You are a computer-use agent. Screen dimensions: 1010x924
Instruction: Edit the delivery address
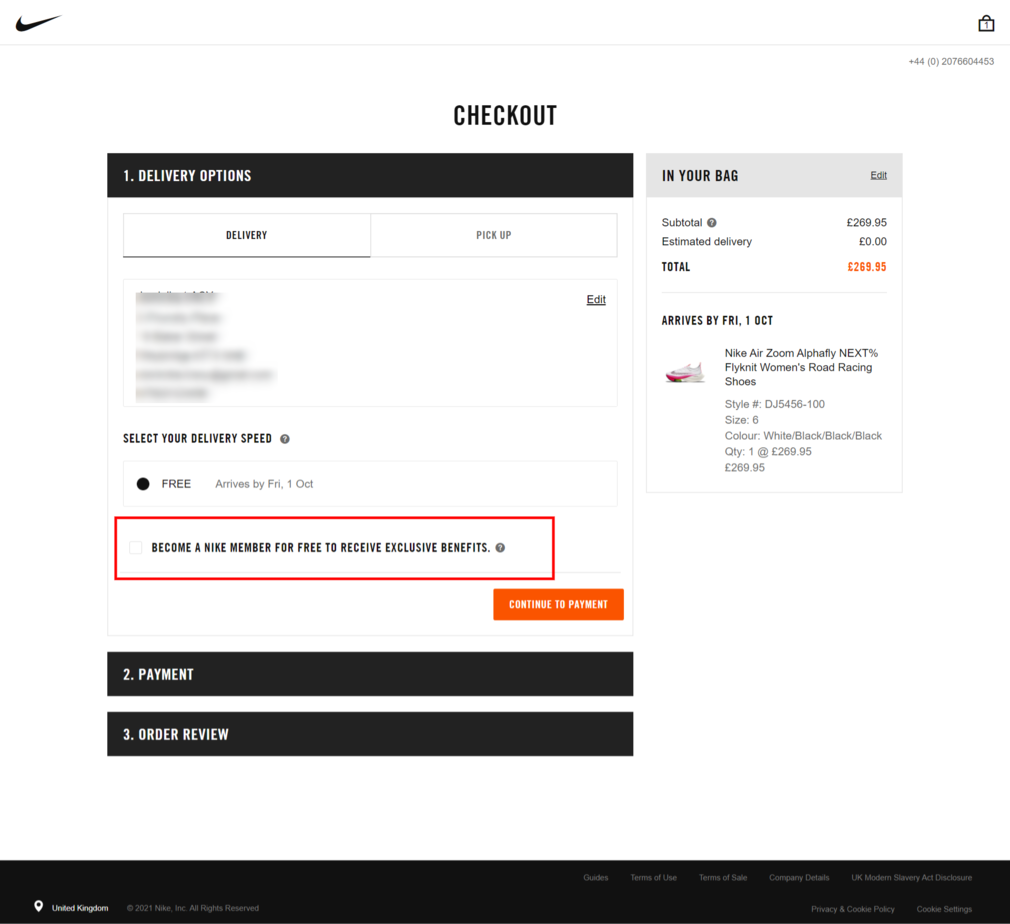[596, 300]
